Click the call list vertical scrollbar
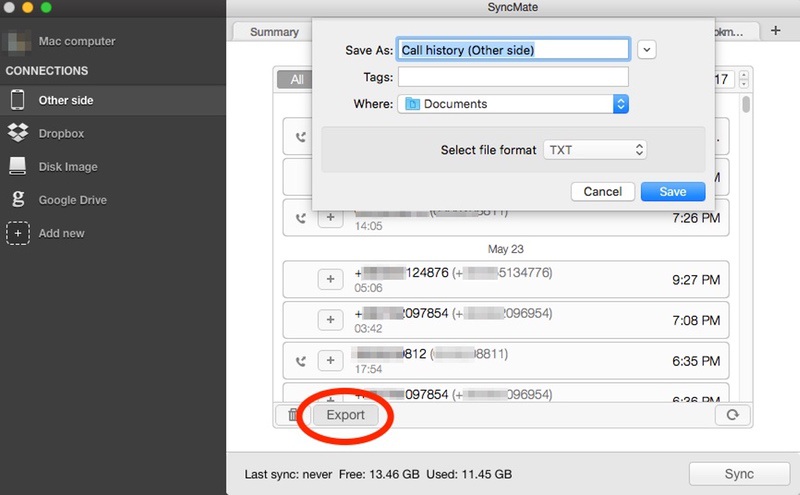 [x=746, y=104]
